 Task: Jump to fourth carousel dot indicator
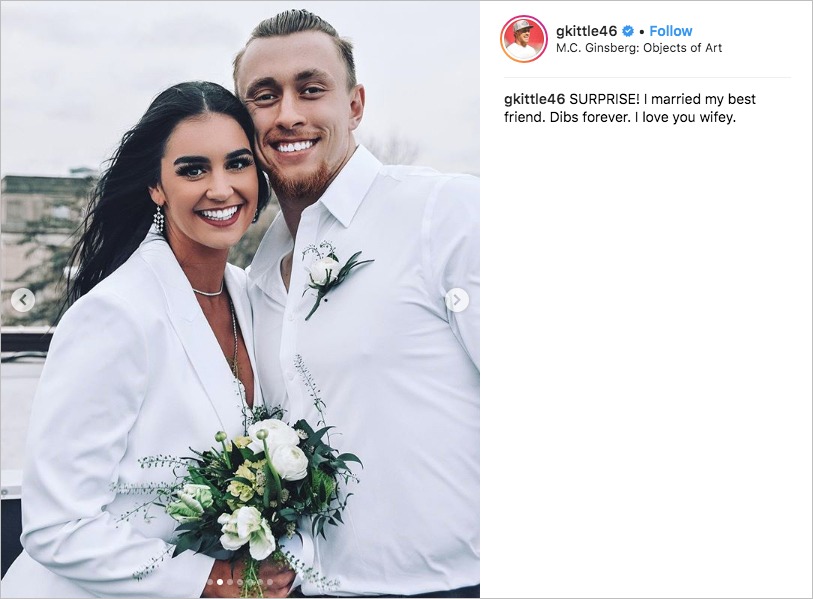240,582
